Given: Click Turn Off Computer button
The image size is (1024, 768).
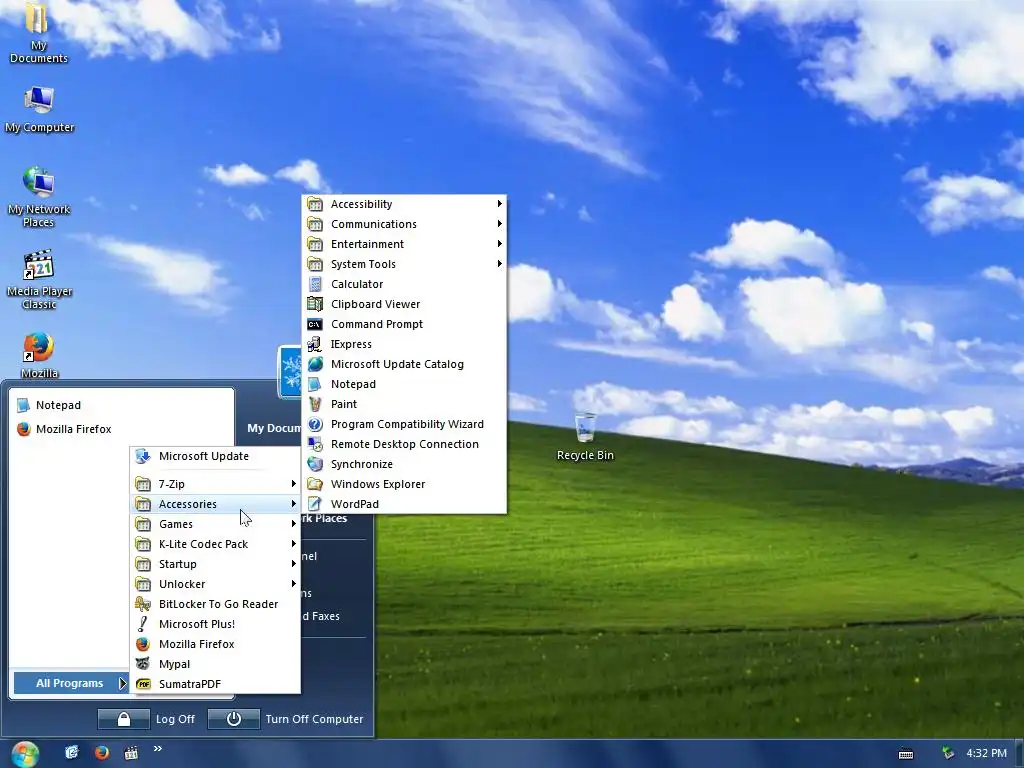Looking at the screenshot, I should pyautogui.click(x=286, y=719).
